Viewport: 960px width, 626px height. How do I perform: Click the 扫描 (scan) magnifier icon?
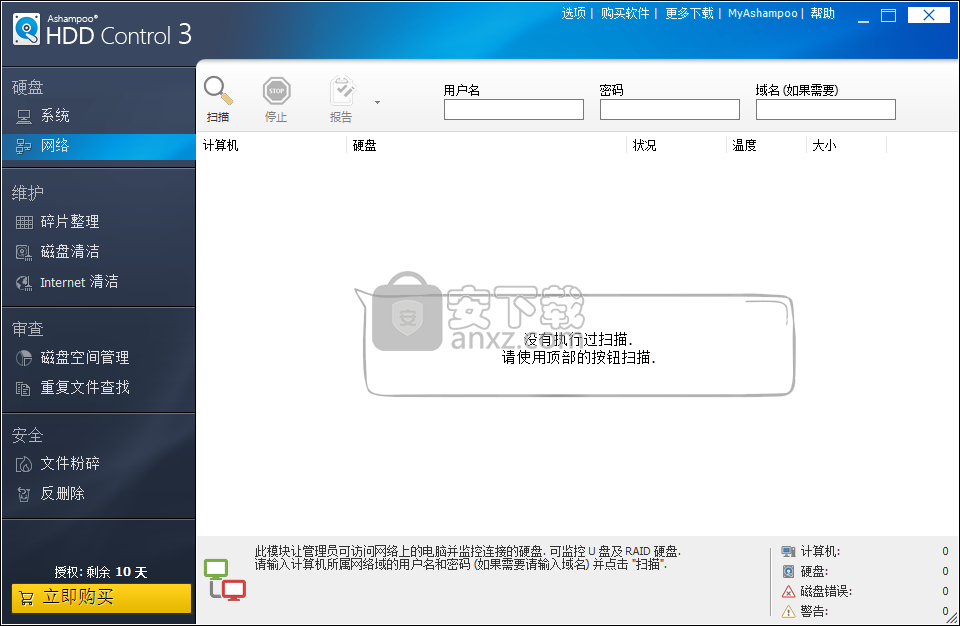(x=218, y=91)
